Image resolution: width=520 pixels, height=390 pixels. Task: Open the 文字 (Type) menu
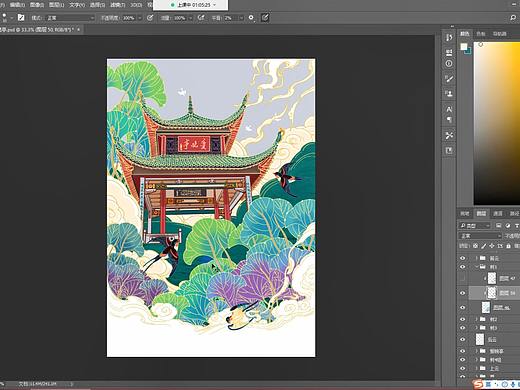coord(77,5)
